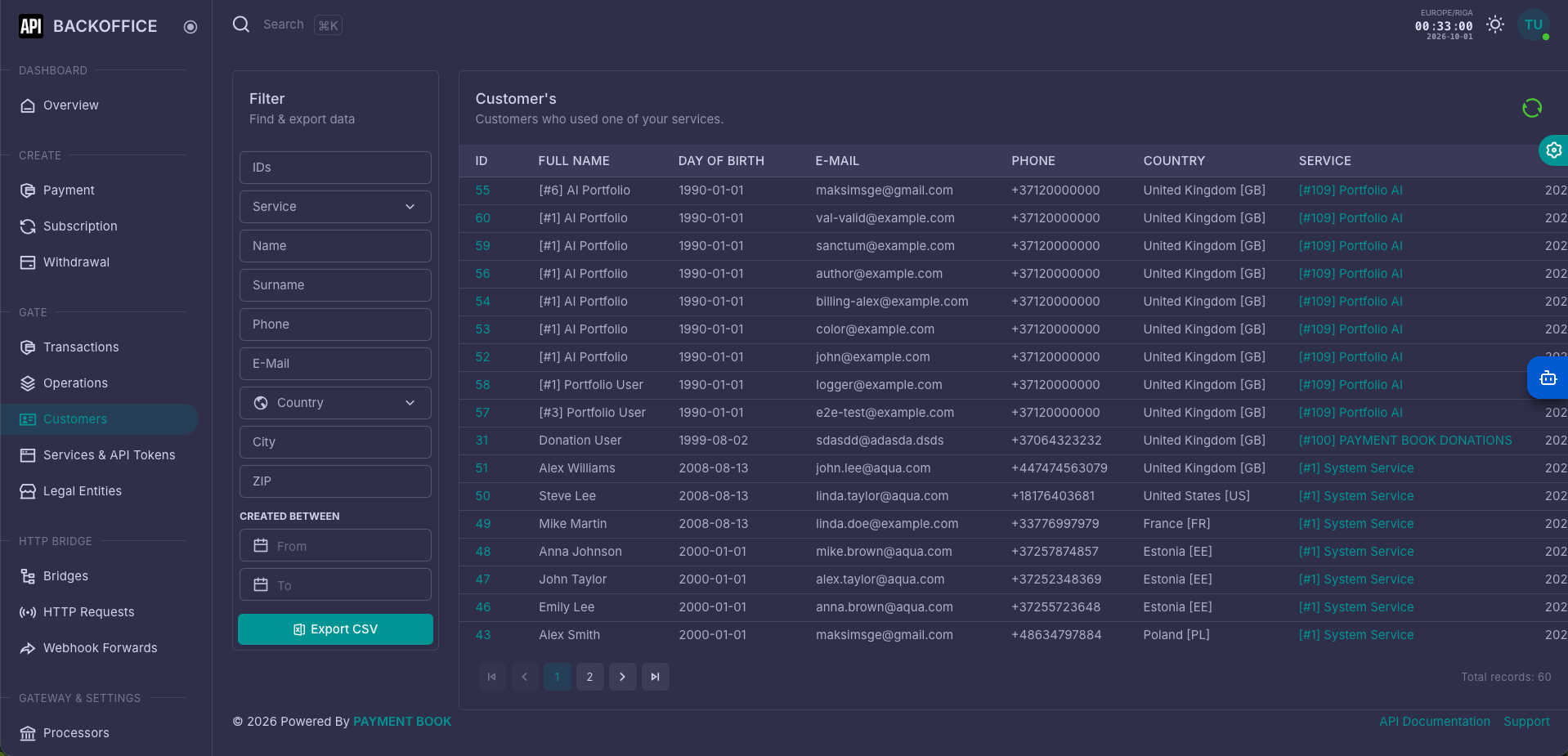Click the Bridges sidebar icon
The image size is (1568, 756).
(28, 576)
